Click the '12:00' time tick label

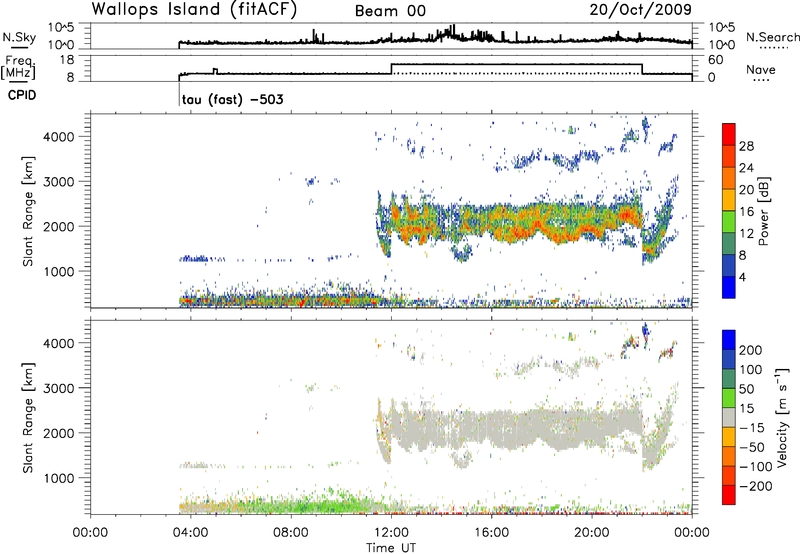pos(391,533)
